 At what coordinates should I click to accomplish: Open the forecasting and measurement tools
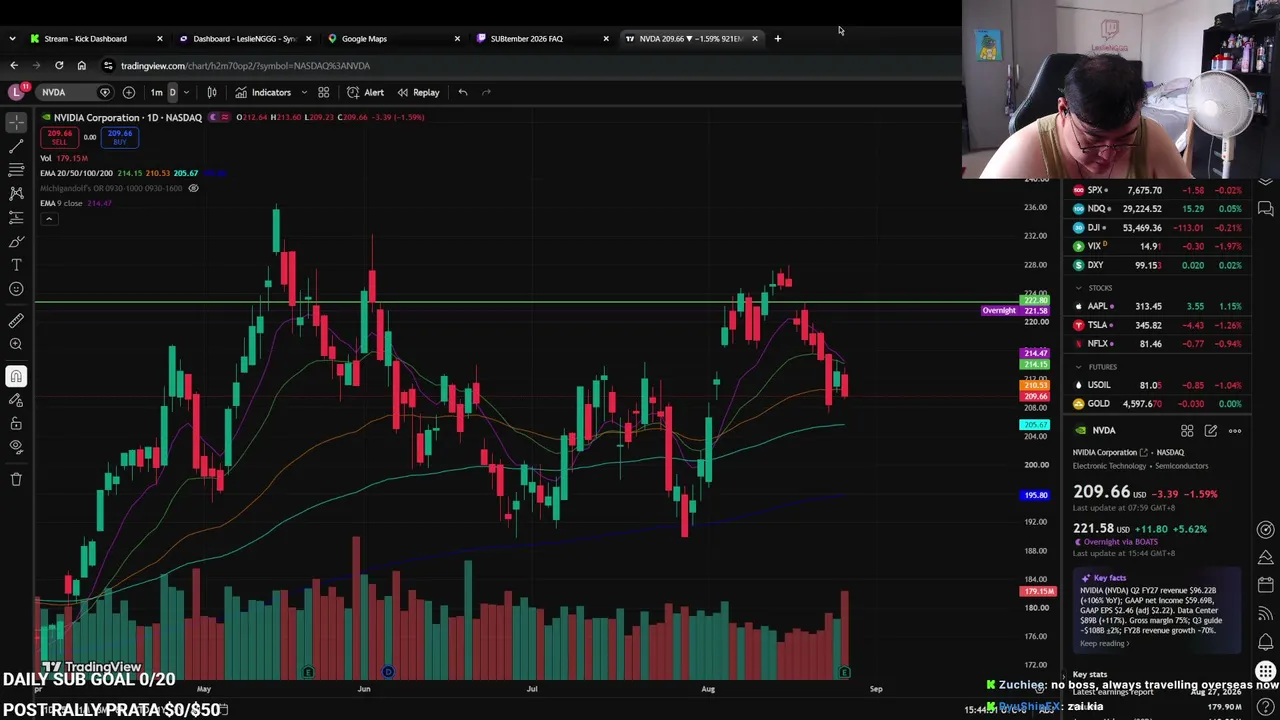pyautogui.click(x=16, y=217)
